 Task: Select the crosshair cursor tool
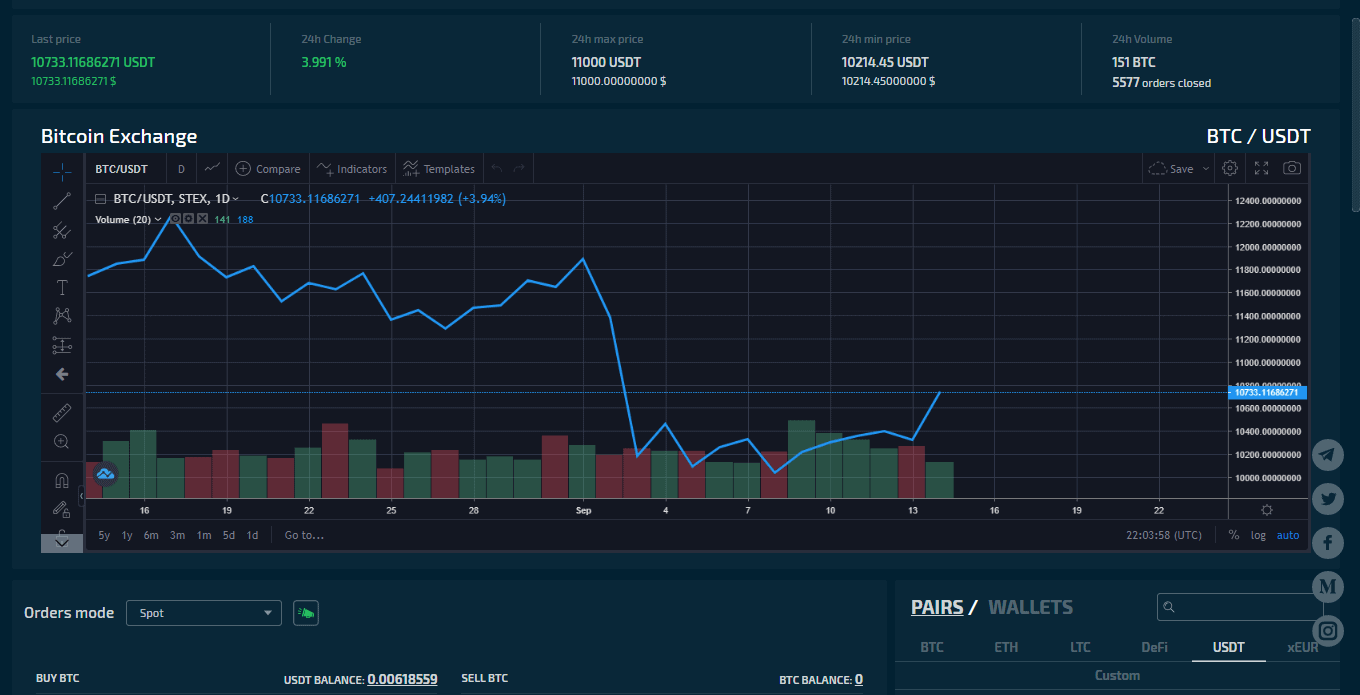pyautogui.click(x=62, y=171)
